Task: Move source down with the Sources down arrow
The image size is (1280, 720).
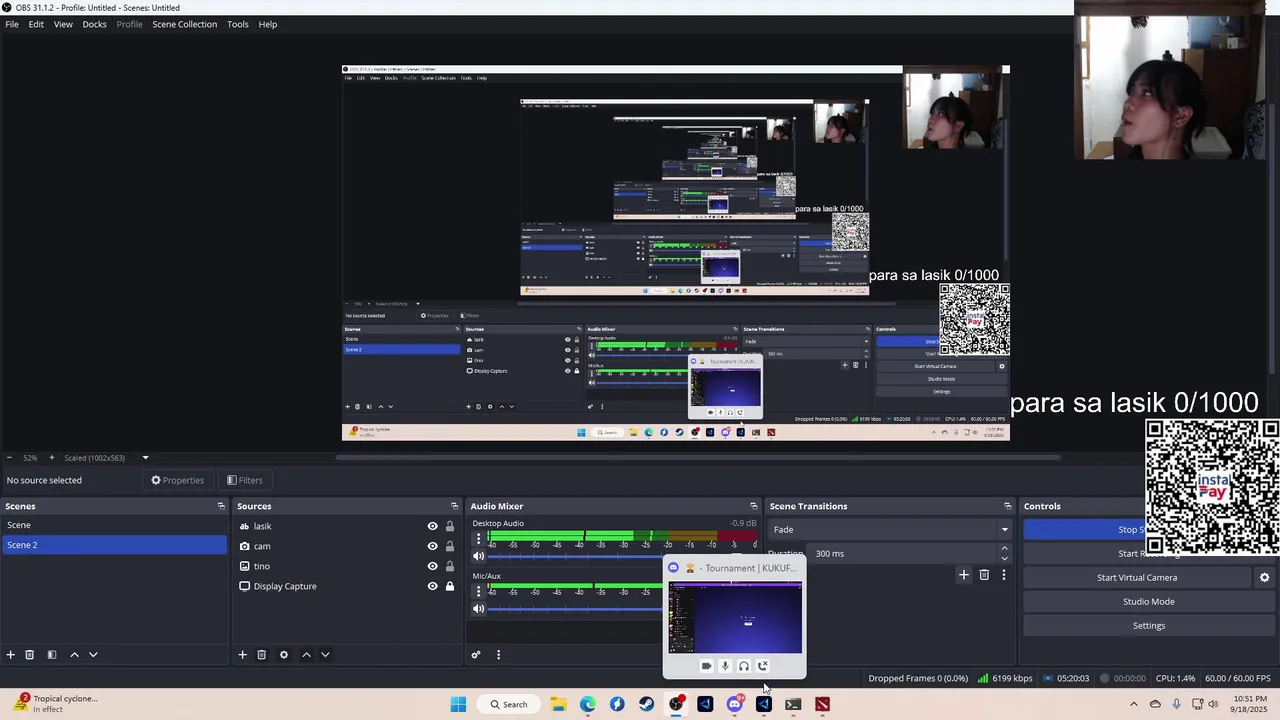Action: (325, 655)
